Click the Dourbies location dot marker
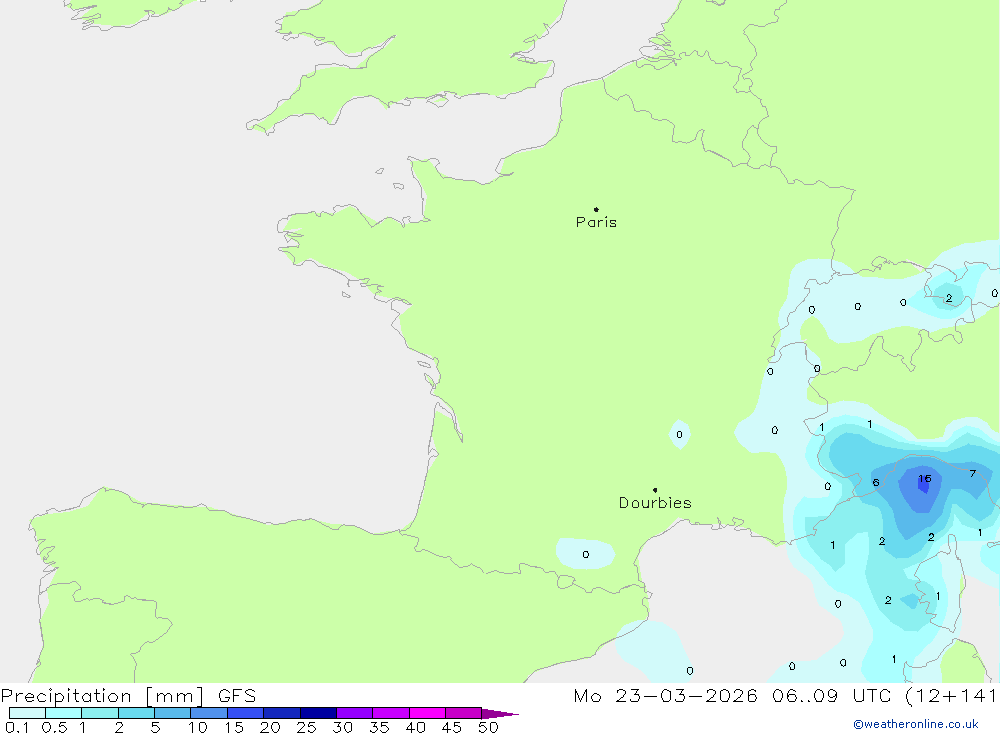 point(655,490)
